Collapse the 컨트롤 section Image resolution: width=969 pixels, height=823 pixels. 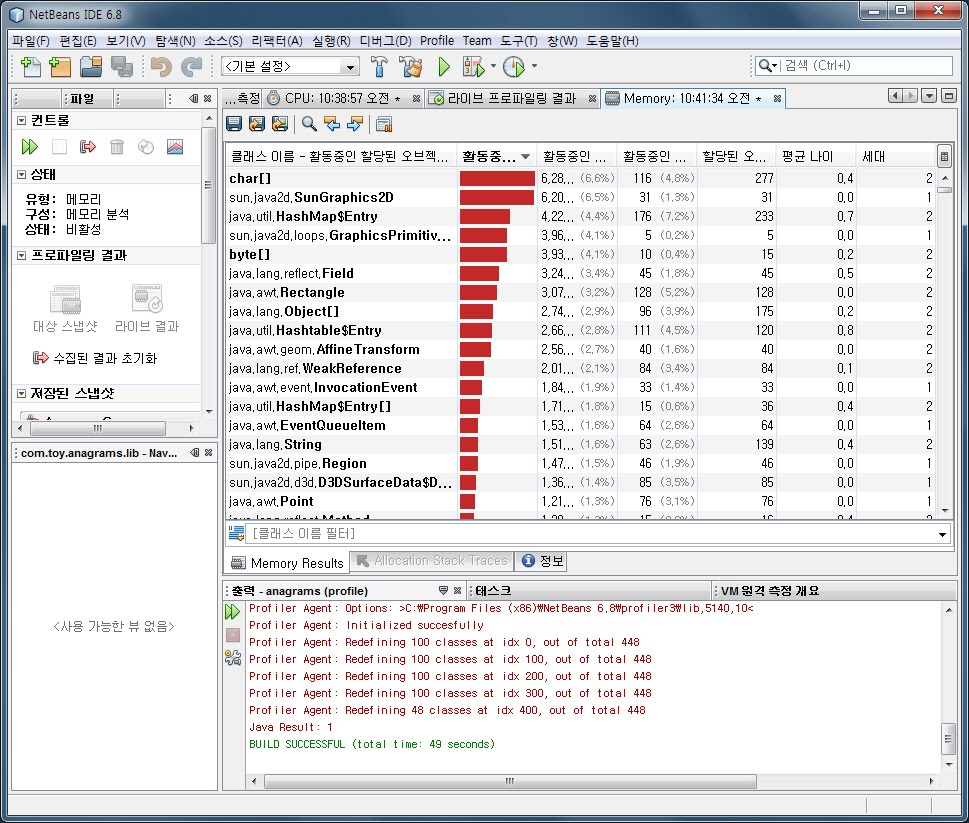22,120
